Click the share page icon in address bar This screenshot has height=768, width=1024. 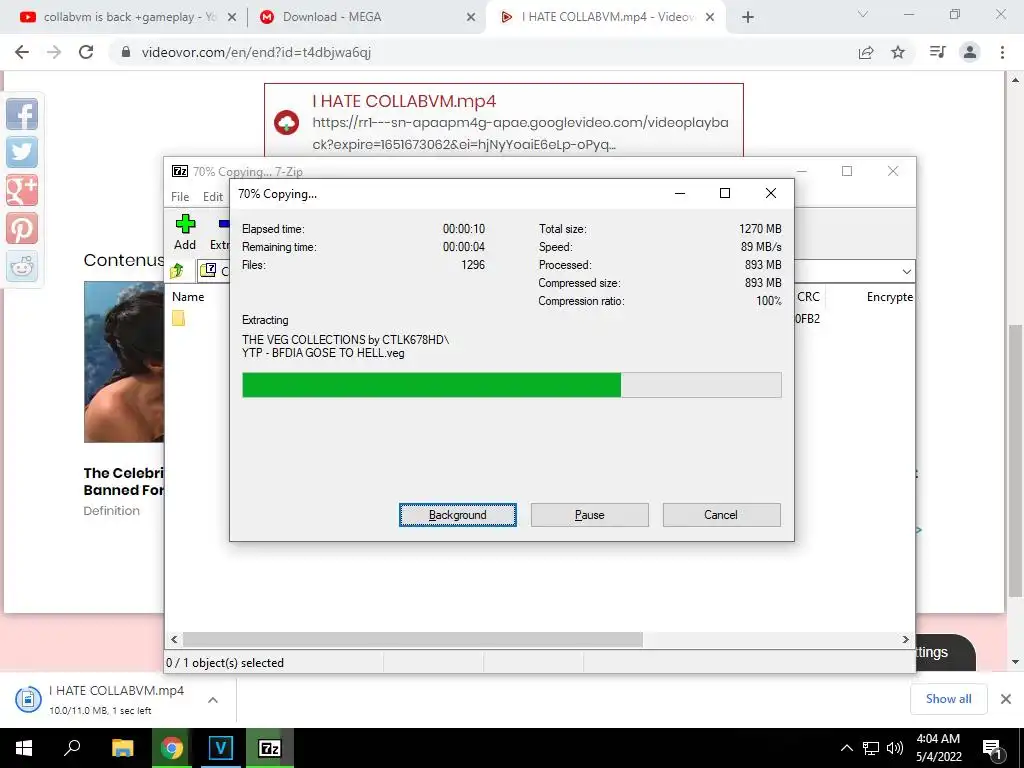[866, 52]
